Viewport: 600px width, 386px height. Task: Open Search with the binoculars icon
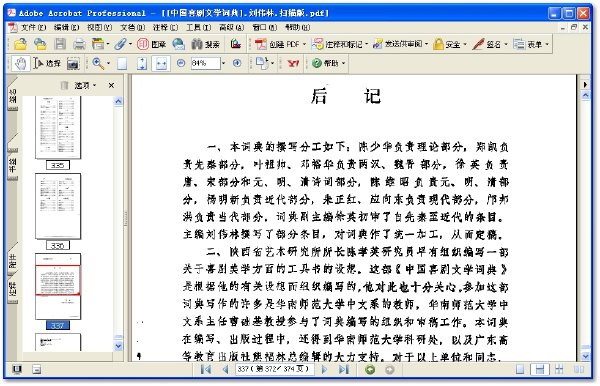205,44
